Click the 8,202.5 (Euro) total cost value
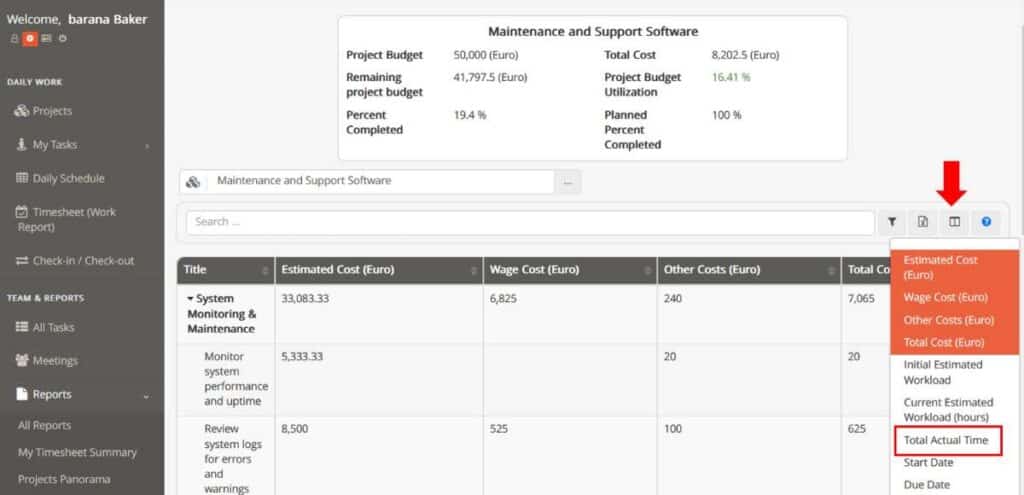The image size is (1024, 495). (x=745, y=55)
